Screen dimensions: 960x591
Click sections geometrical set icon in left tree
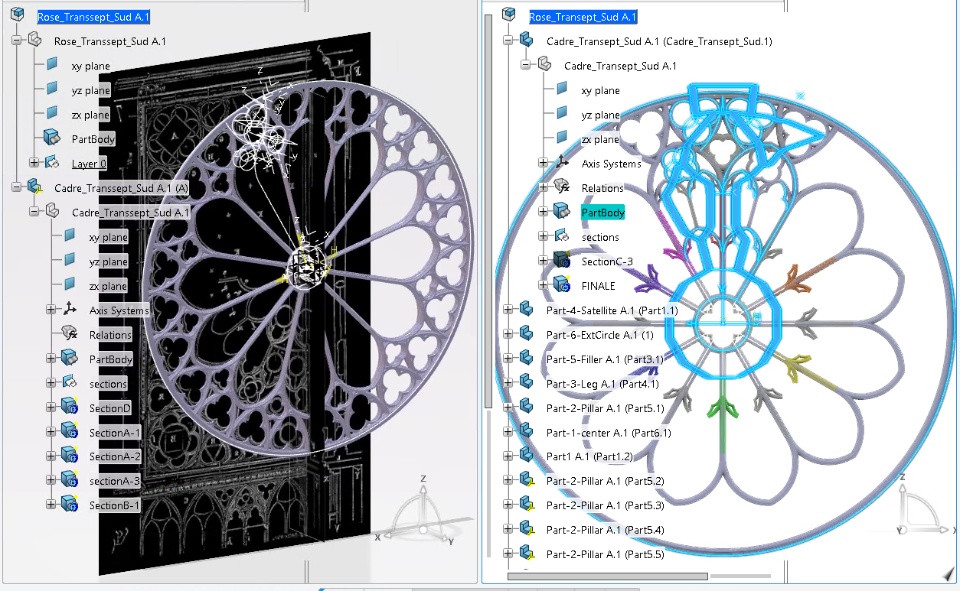70,382
